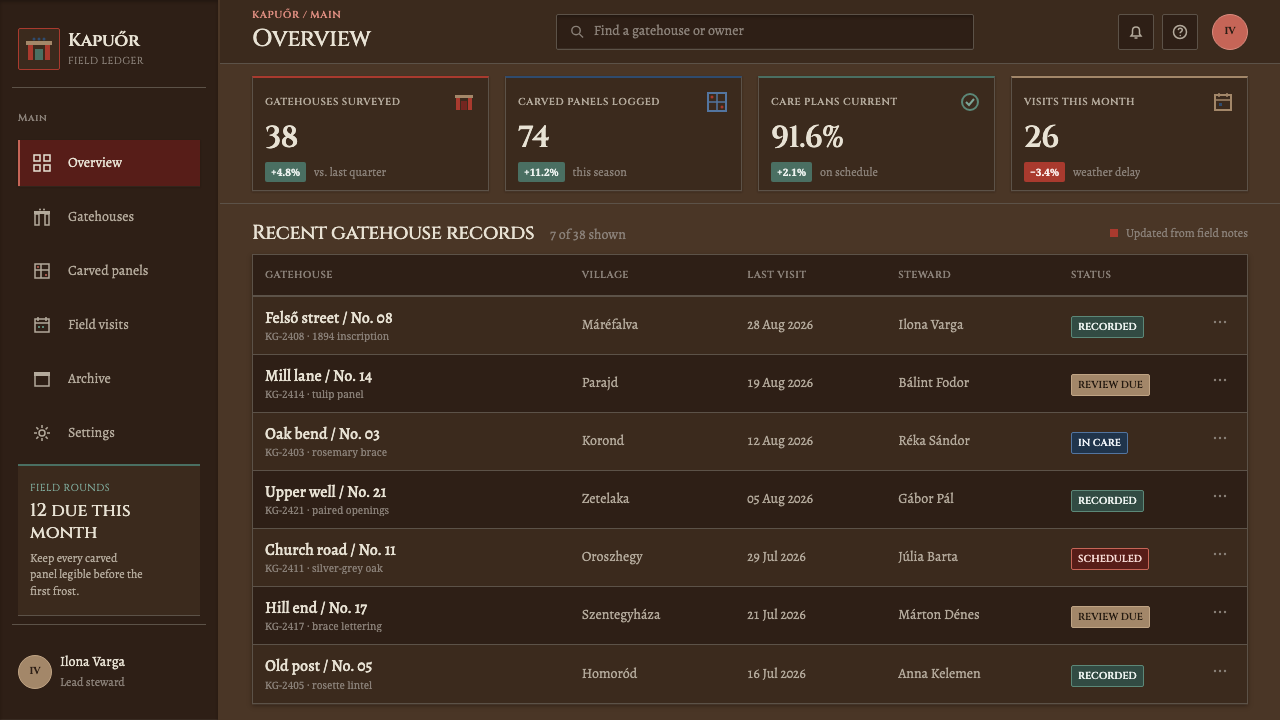The height and width of the screenshot is (720, 1280).
Task: Open Carved panels section
Action: tap(109, 271)
